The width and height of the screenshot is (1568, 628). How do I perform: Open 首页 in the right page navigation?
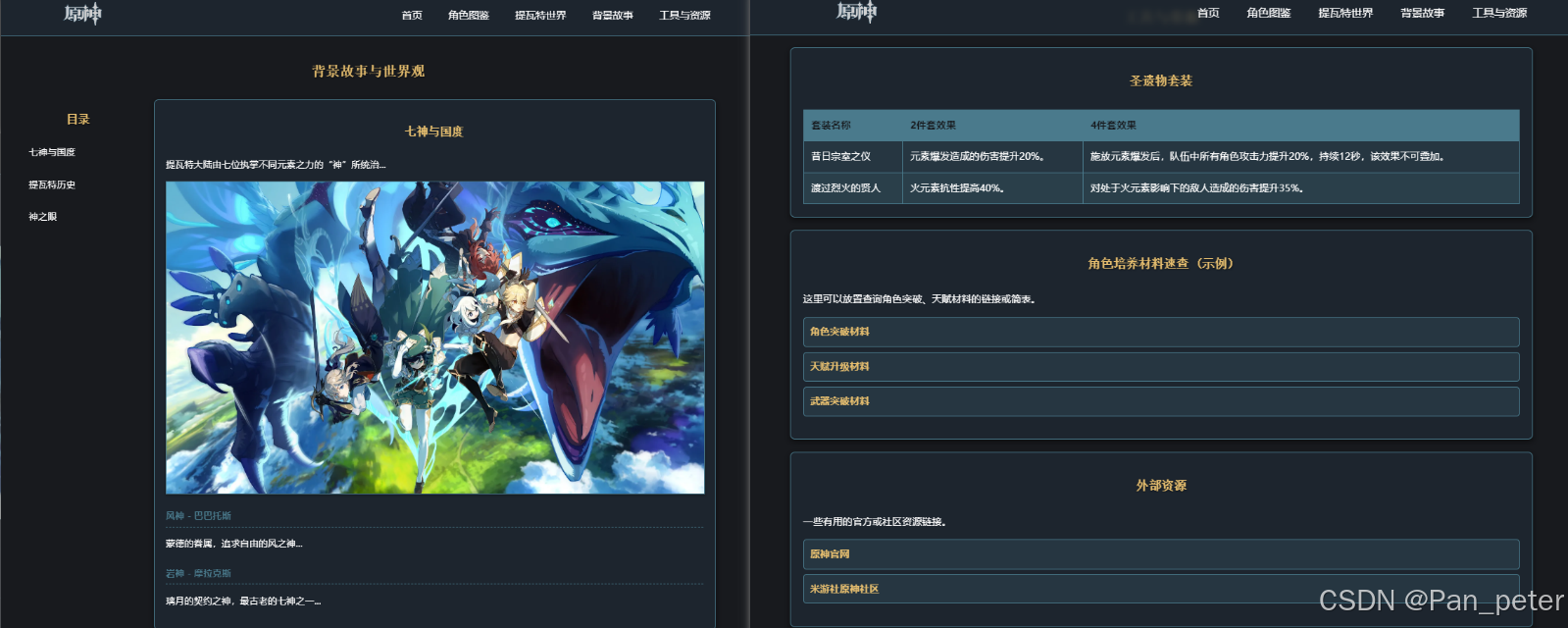click(x=1208, y=13)
